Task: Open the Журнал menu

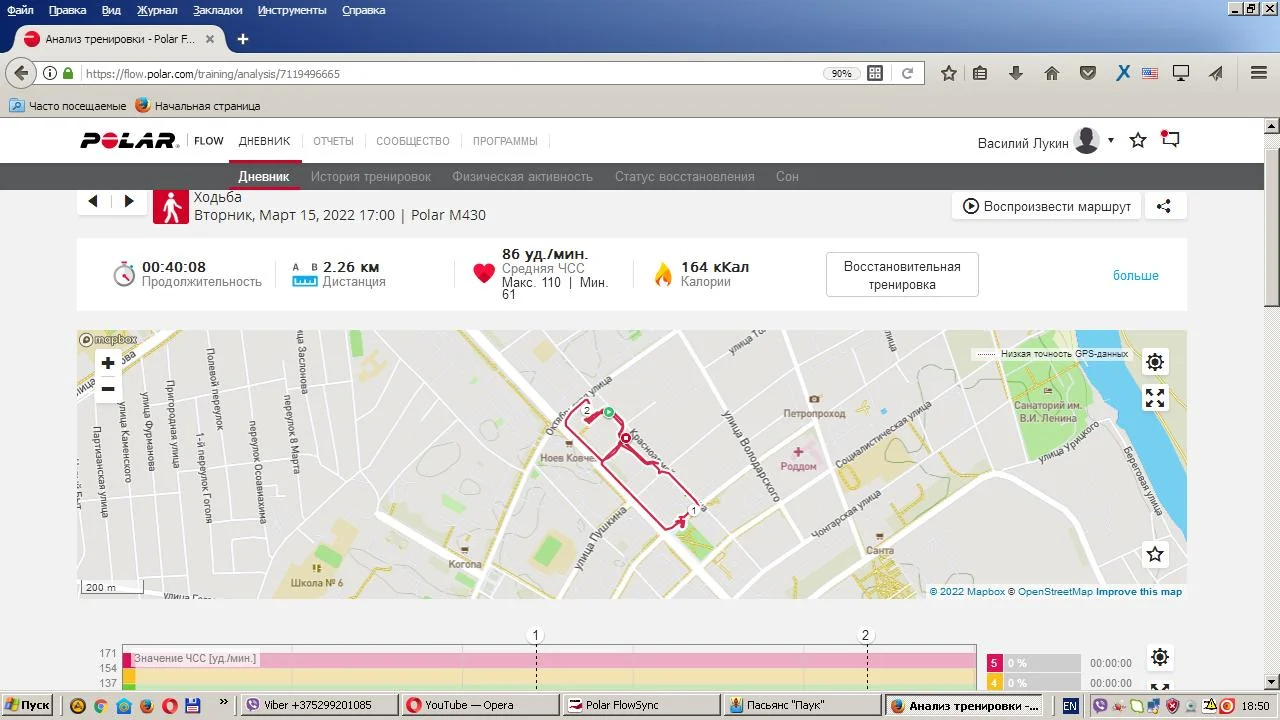Action: [x=157, y=10]
